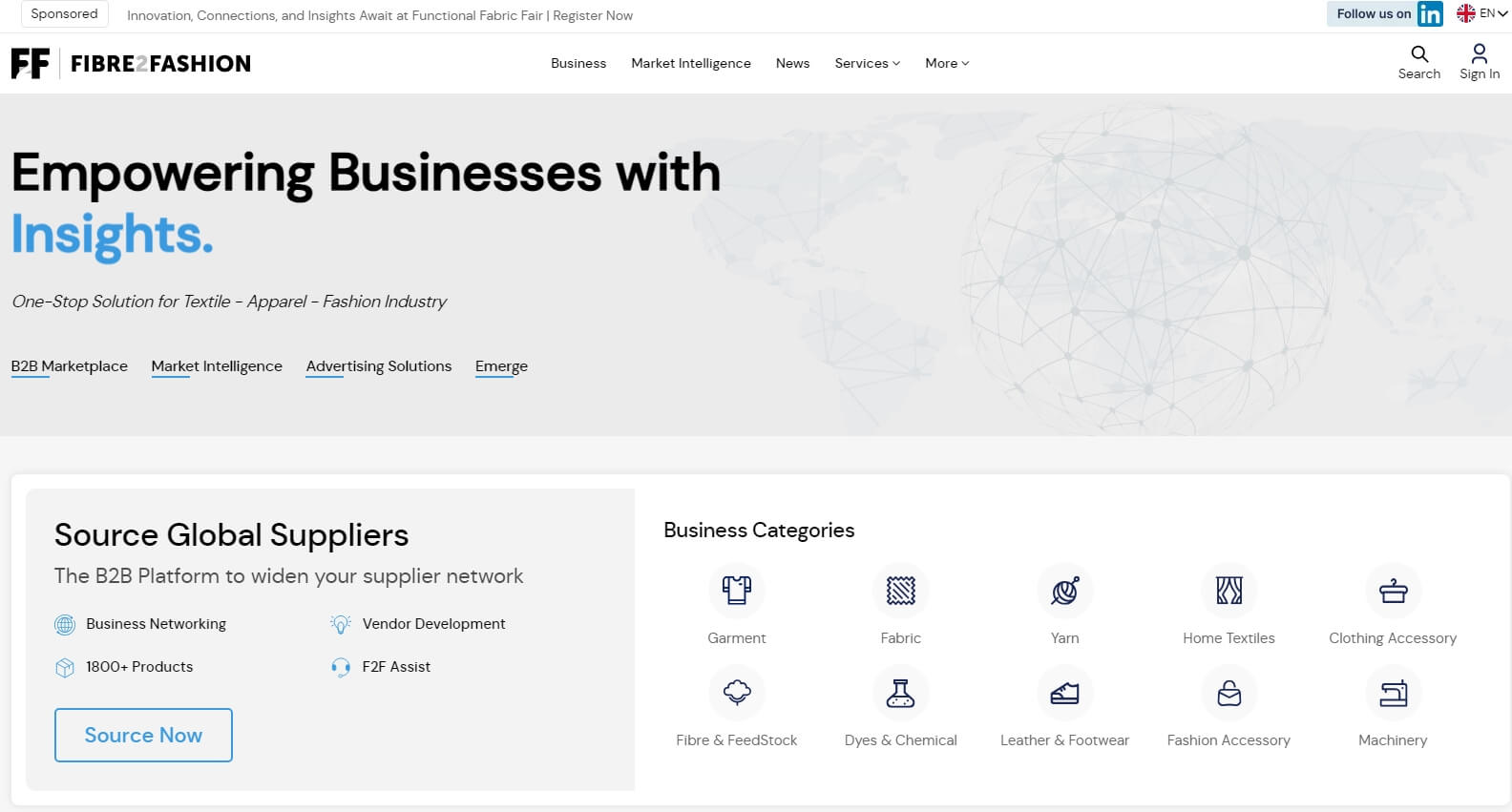Open the News menu item
The image size is (1512, 812).
point(792,63)
